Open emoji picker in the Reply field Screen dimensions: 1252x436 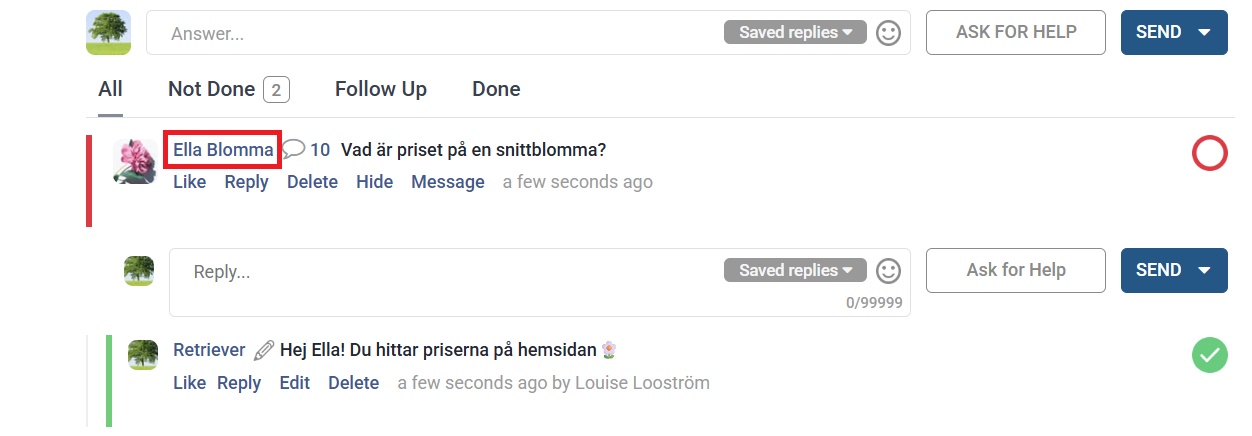point(888,271)
